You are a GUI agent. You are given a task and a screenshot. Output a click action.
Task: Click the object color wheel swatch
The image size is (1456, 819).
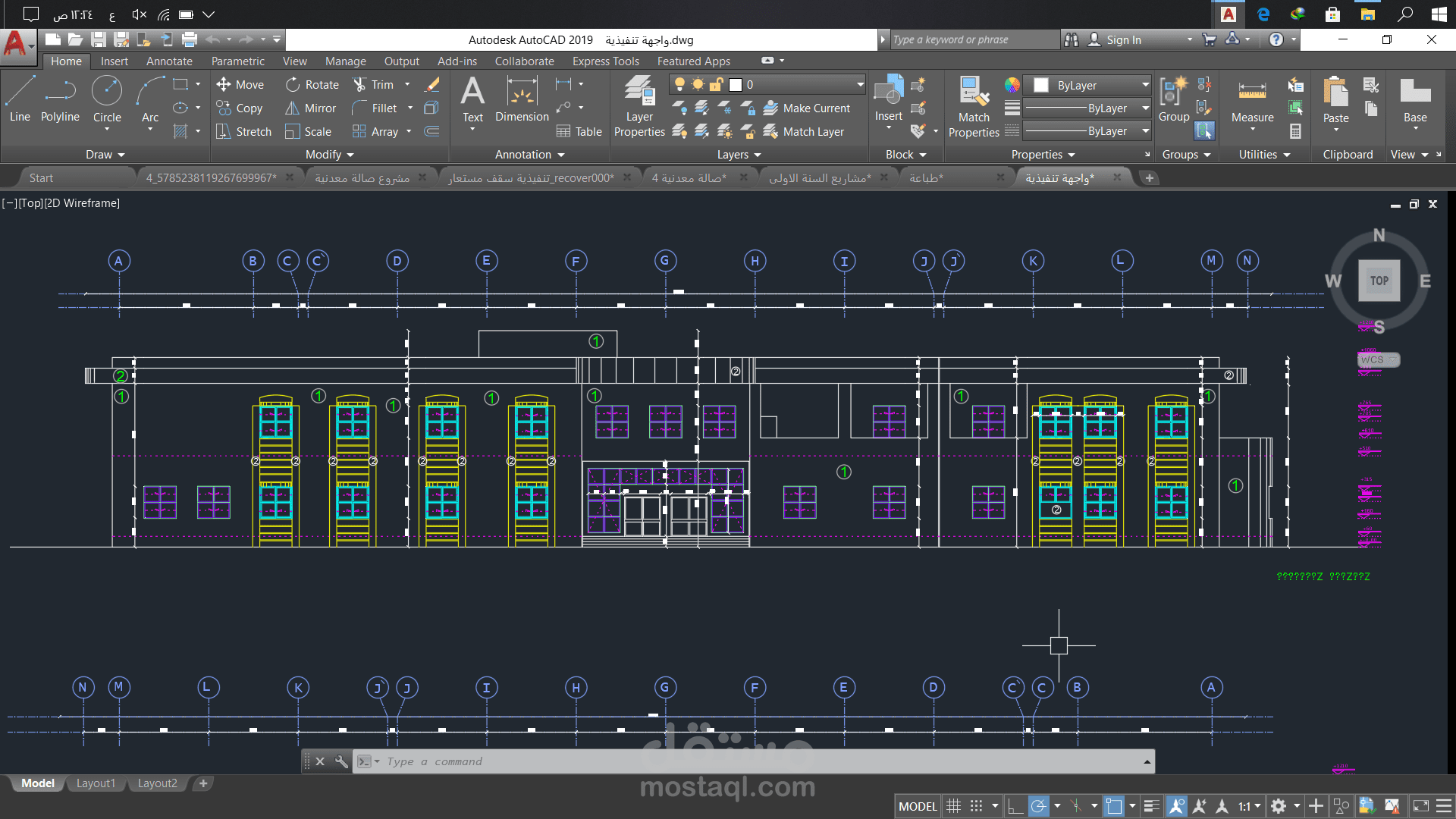point(1012,85)
